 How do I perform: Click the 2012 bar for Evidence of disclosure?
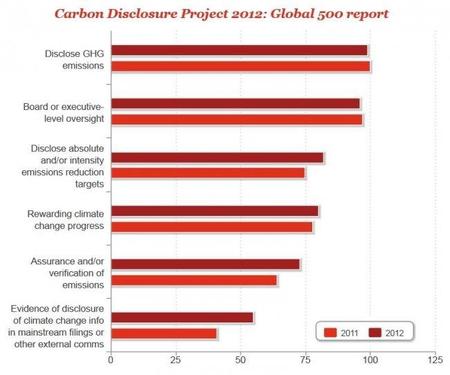click(x=182, y=318)
